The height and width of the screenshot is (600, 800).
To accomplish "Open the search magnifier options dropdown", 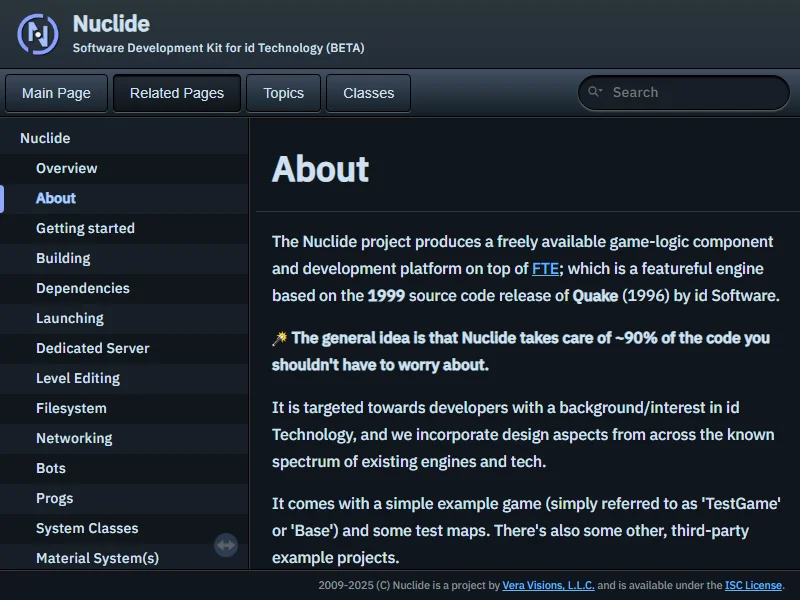I will click(595, 92).
